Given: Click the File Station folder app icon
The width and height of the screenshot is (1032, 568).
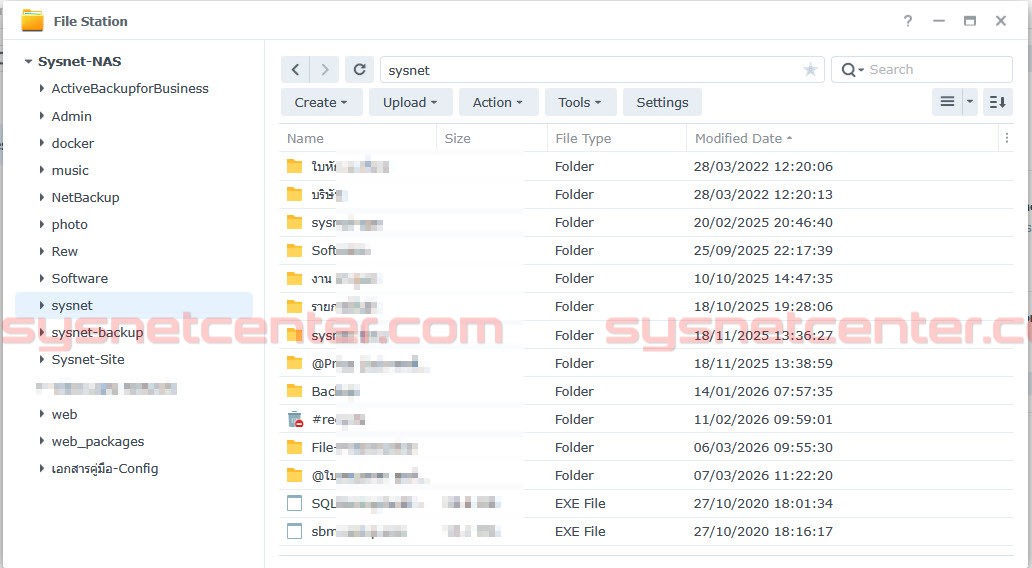Looking at the screenshot, I should [32, 21].
